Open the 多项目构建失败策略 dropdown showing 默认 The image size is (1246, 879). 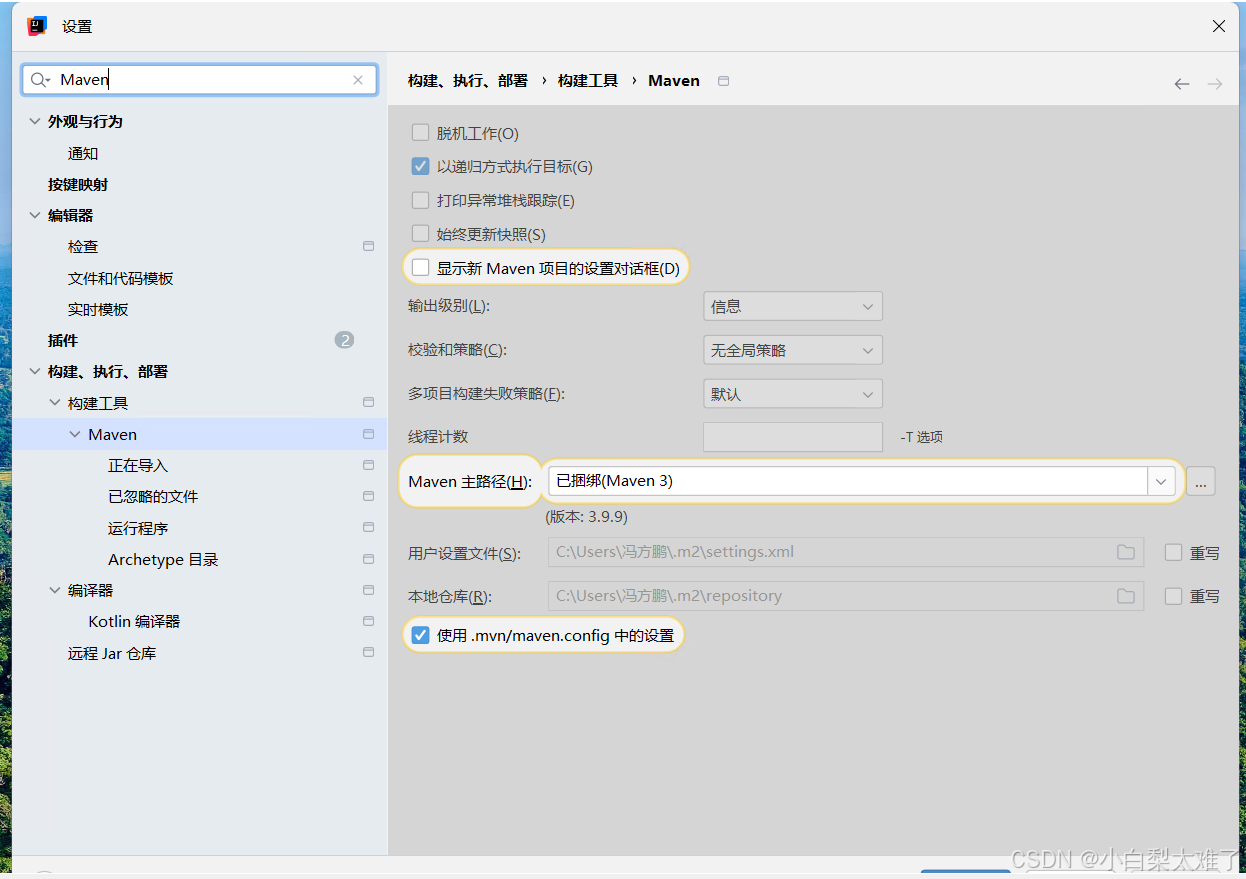coord(793,394)
